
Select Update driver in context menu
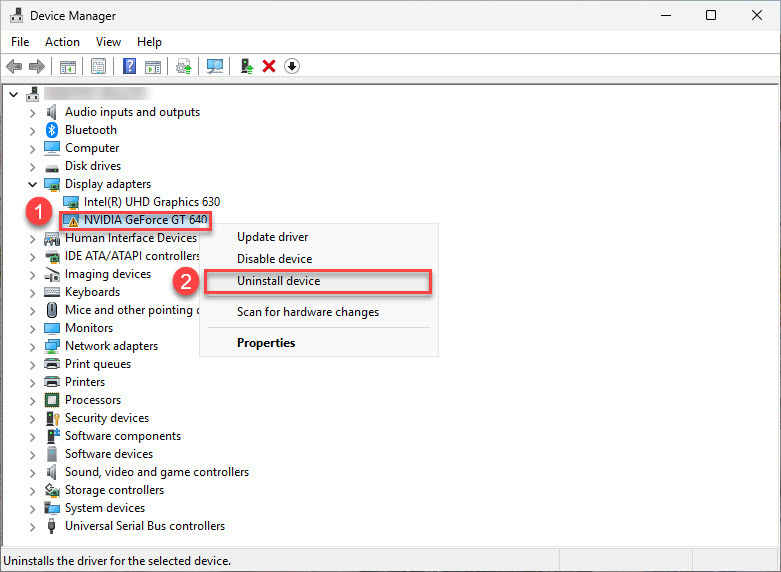272,237
